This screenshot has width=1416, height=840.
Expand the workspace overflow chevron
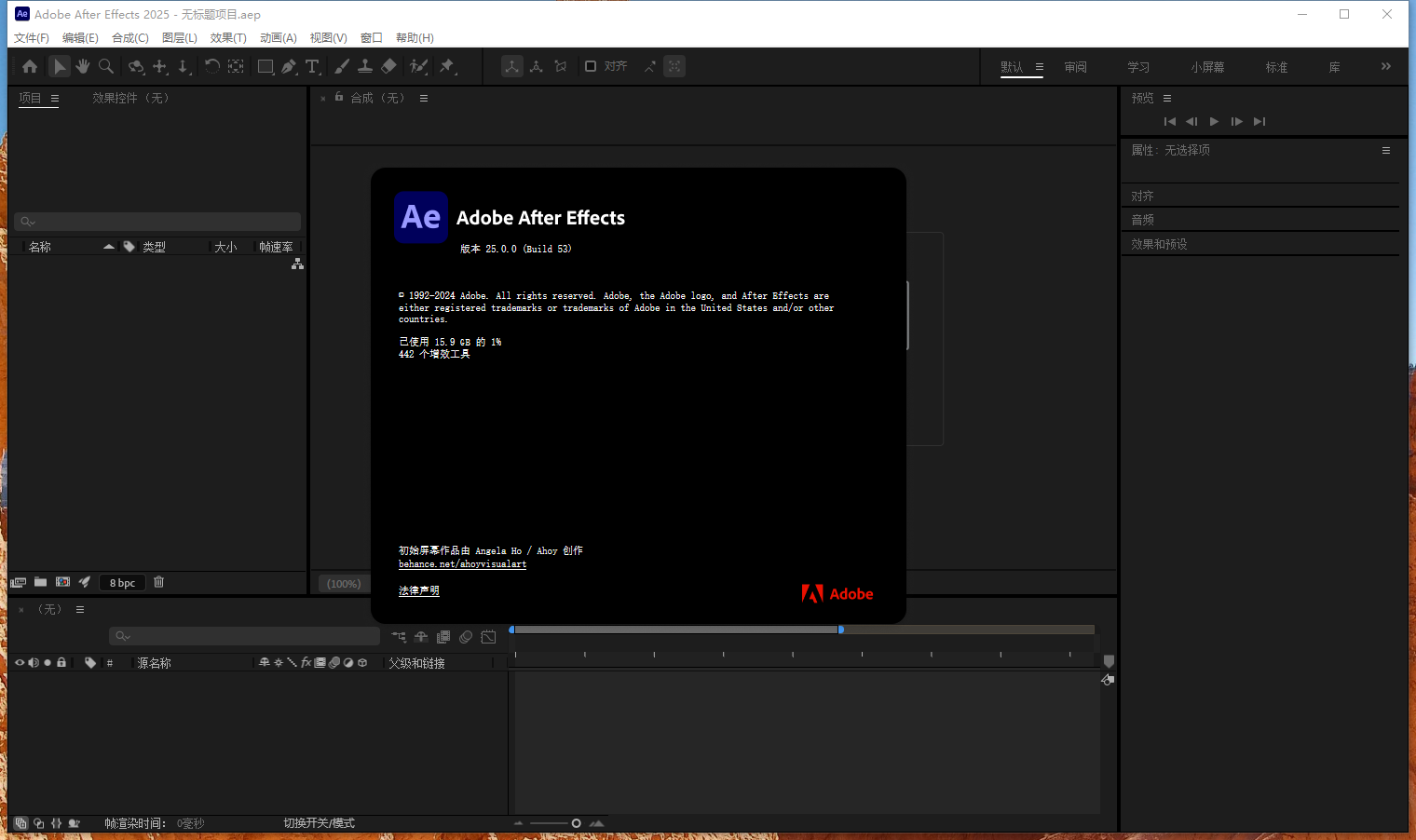pos(1385,66)
